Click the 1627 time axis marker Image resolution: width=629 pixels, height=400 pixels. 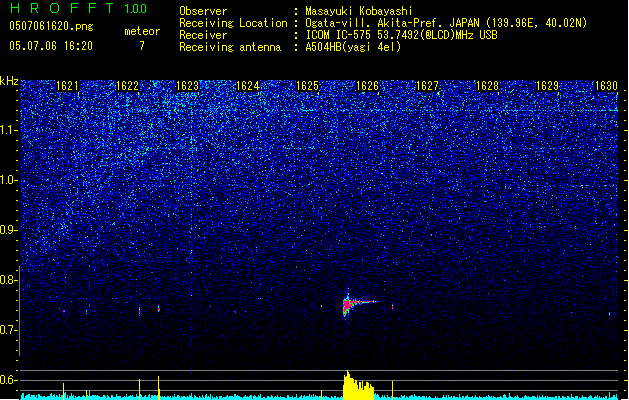coord(427,86)
